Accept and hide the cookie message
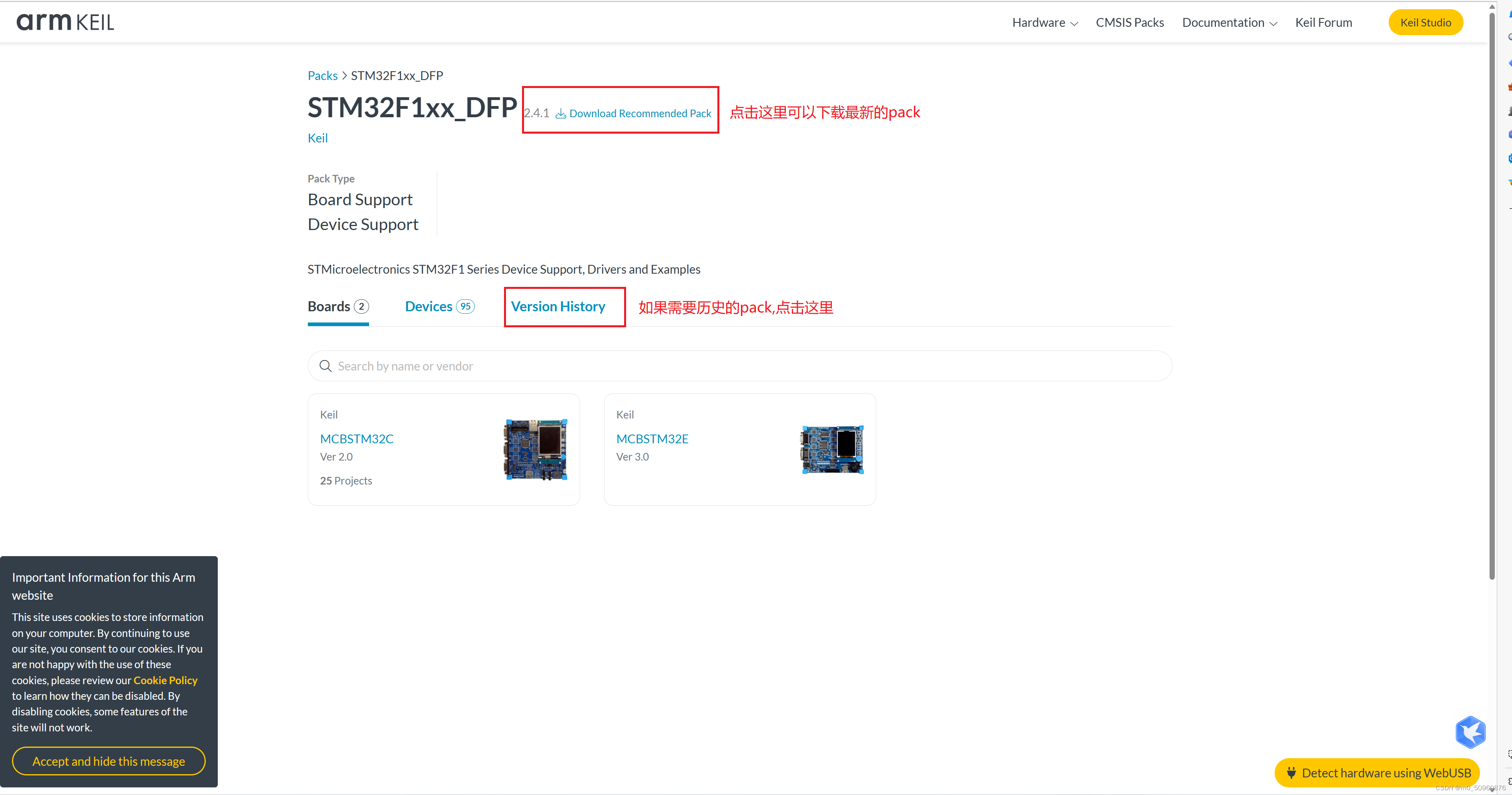The height and width of the screenshot is (795, 1512). pos(108,761)
